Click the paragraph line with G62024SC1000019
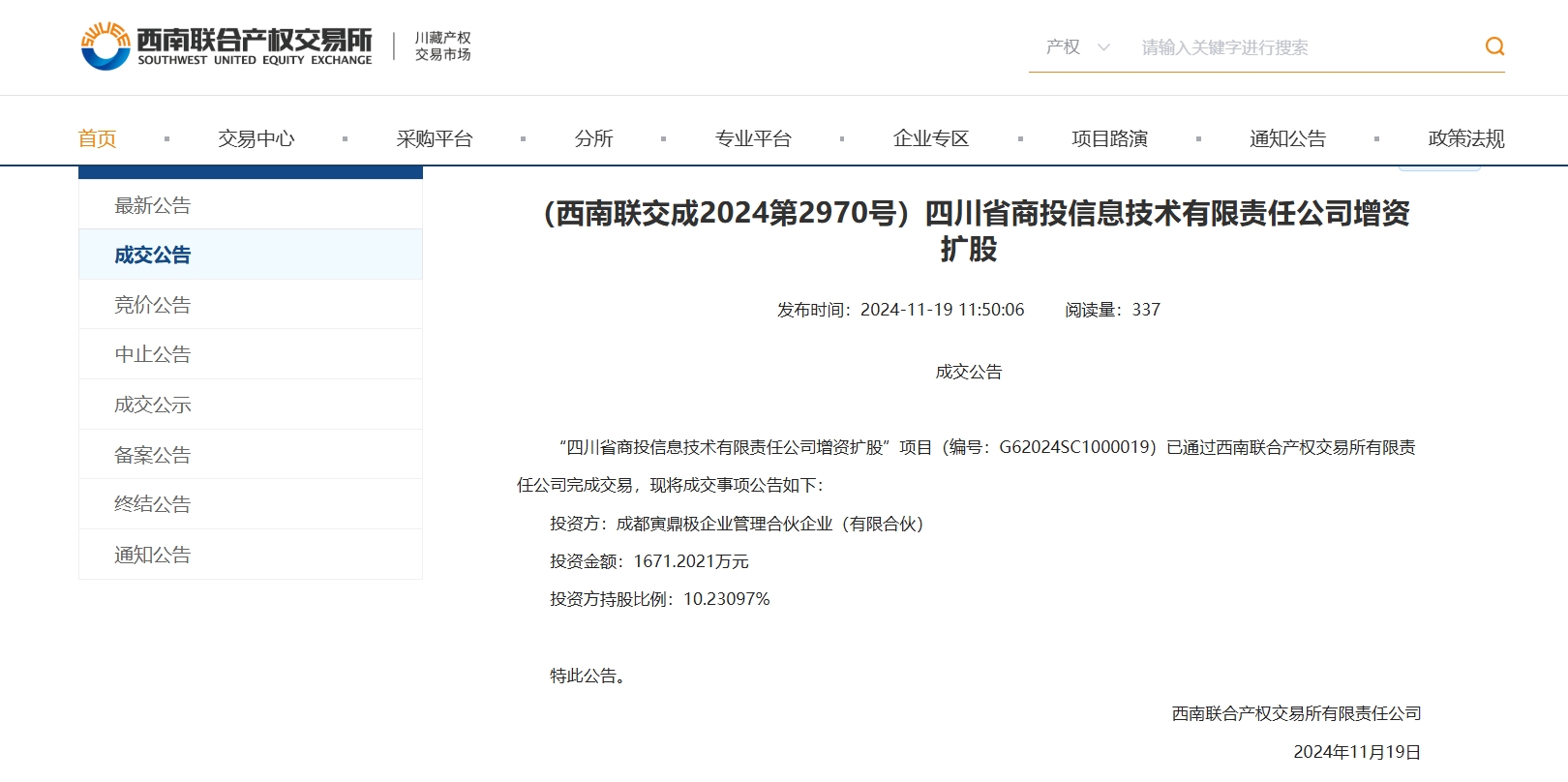The width and height of the screenshot is (1568, 782). 987,447
